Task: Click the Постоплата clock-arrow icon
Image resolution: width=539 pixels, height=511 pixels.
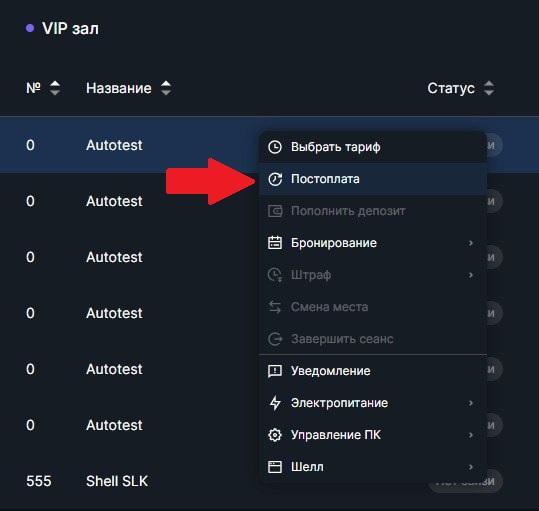Action: [x=275, y=179]
